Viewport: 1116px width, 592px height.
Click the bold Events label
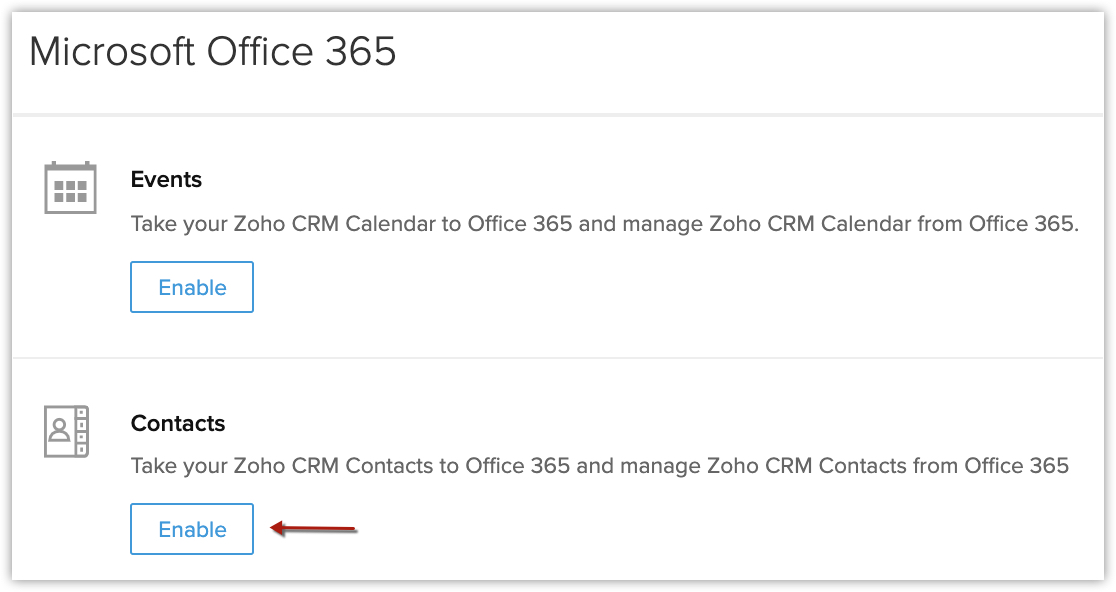tap(166, 180)
